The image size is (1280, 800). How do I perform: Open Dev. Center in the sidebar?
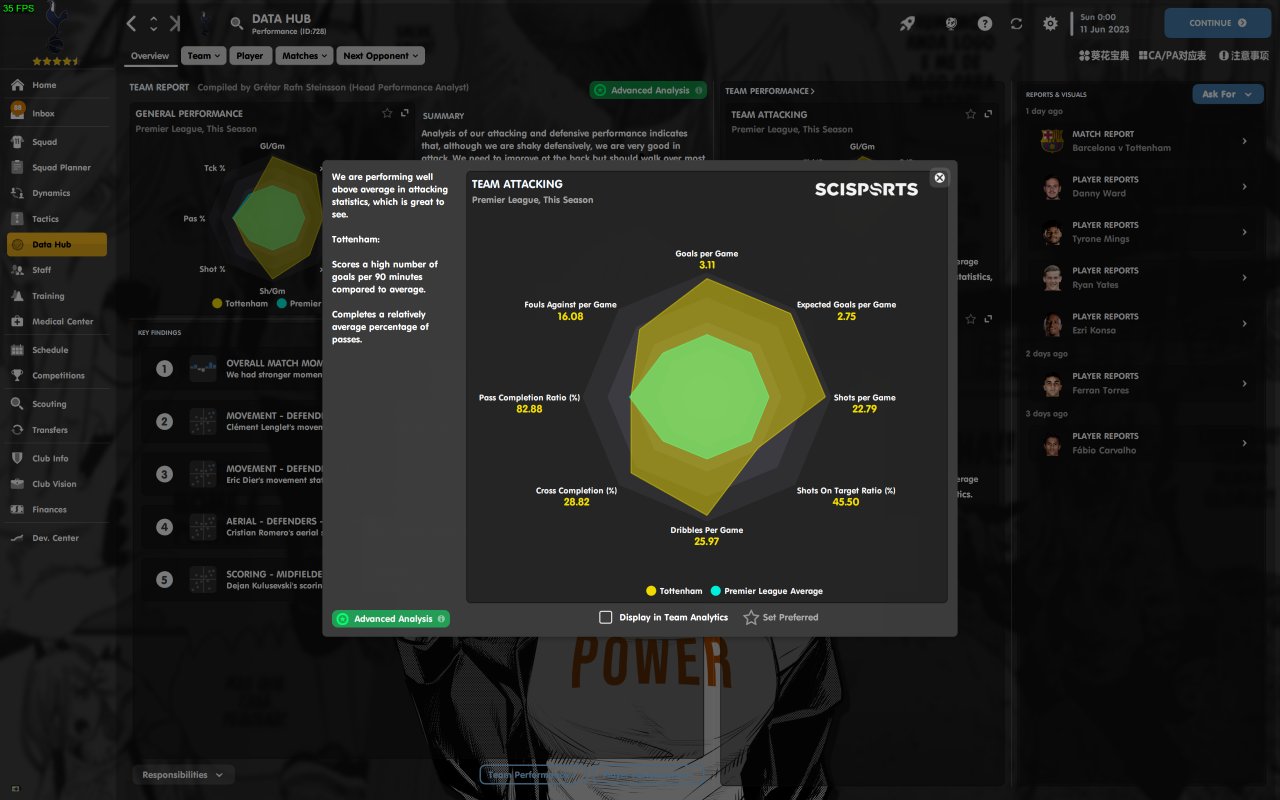[56, 538]
